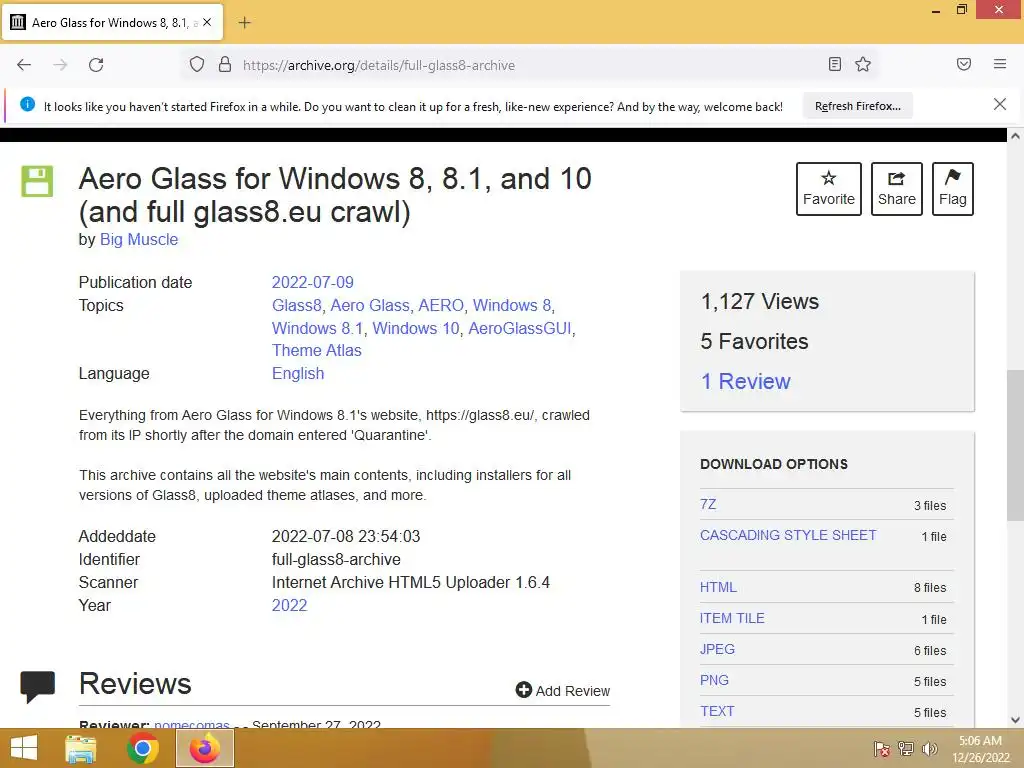Bookmark this page with the star icon
Screen dimensions: 1024x768
[x=863, y=64]
